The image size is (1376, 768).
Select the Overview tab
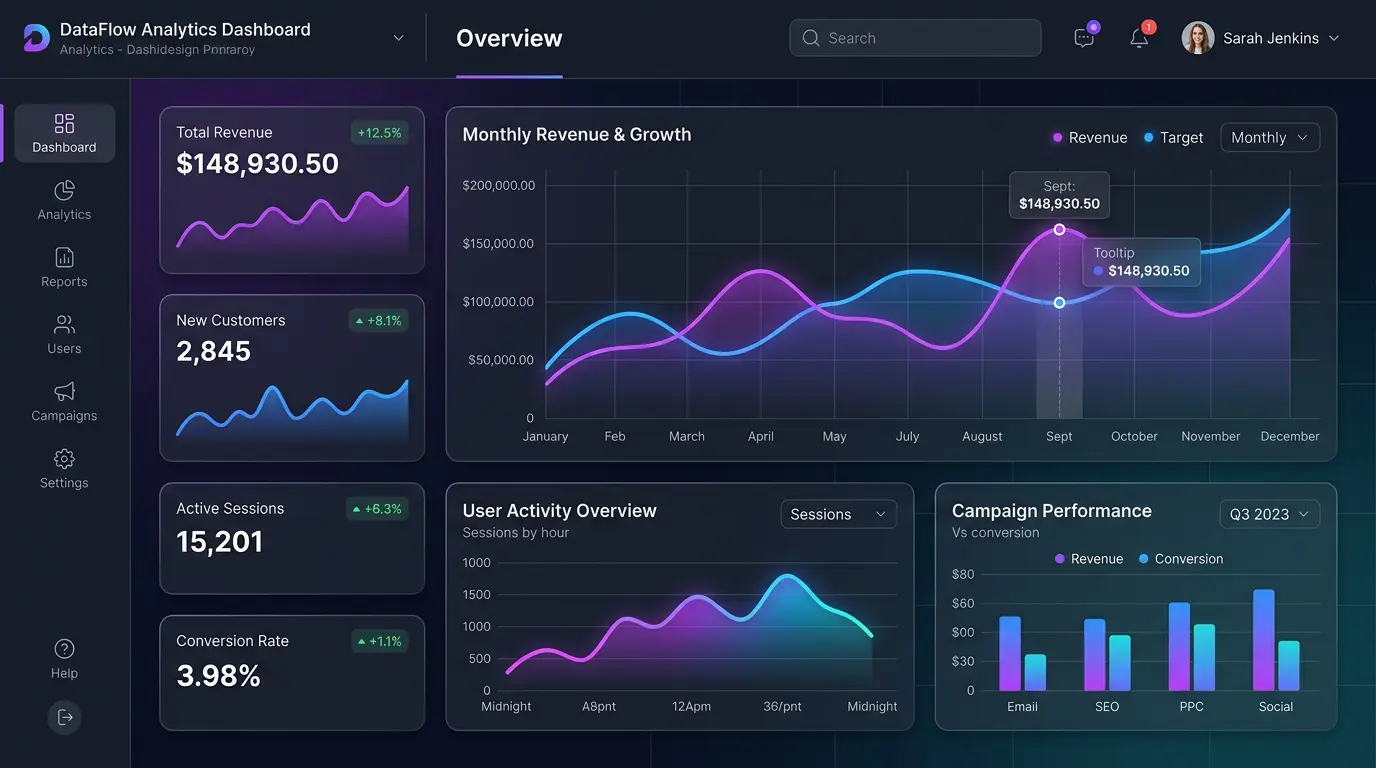pyautogui.click(x=509, y=38)
